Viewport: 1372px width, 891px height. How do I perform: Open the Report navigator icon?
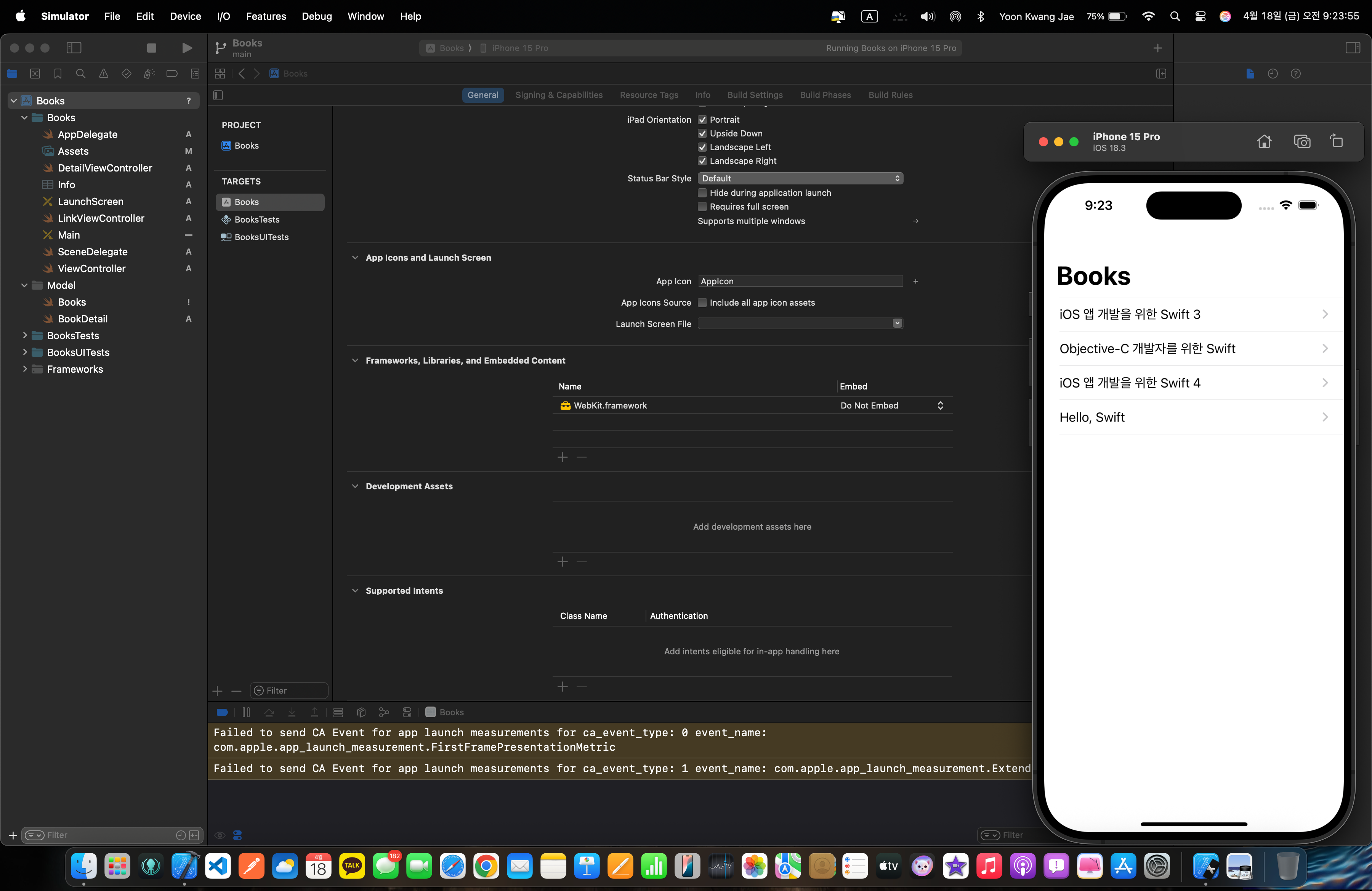point(196,74)
